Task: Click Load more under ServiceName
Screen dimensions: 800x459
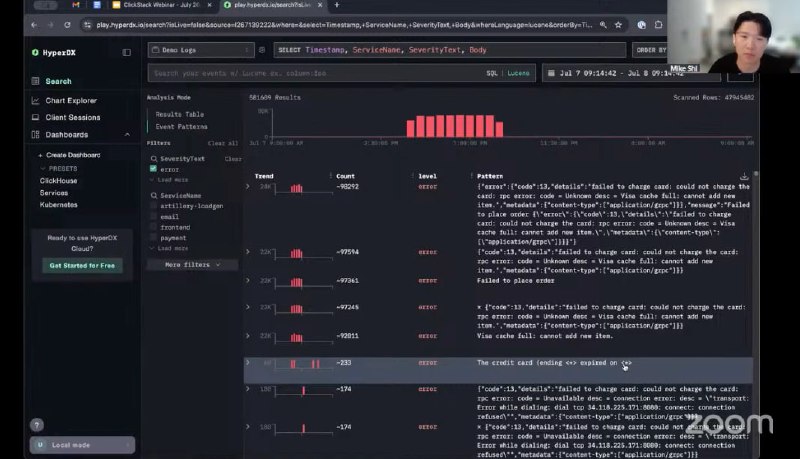Action: coord(172,248)
